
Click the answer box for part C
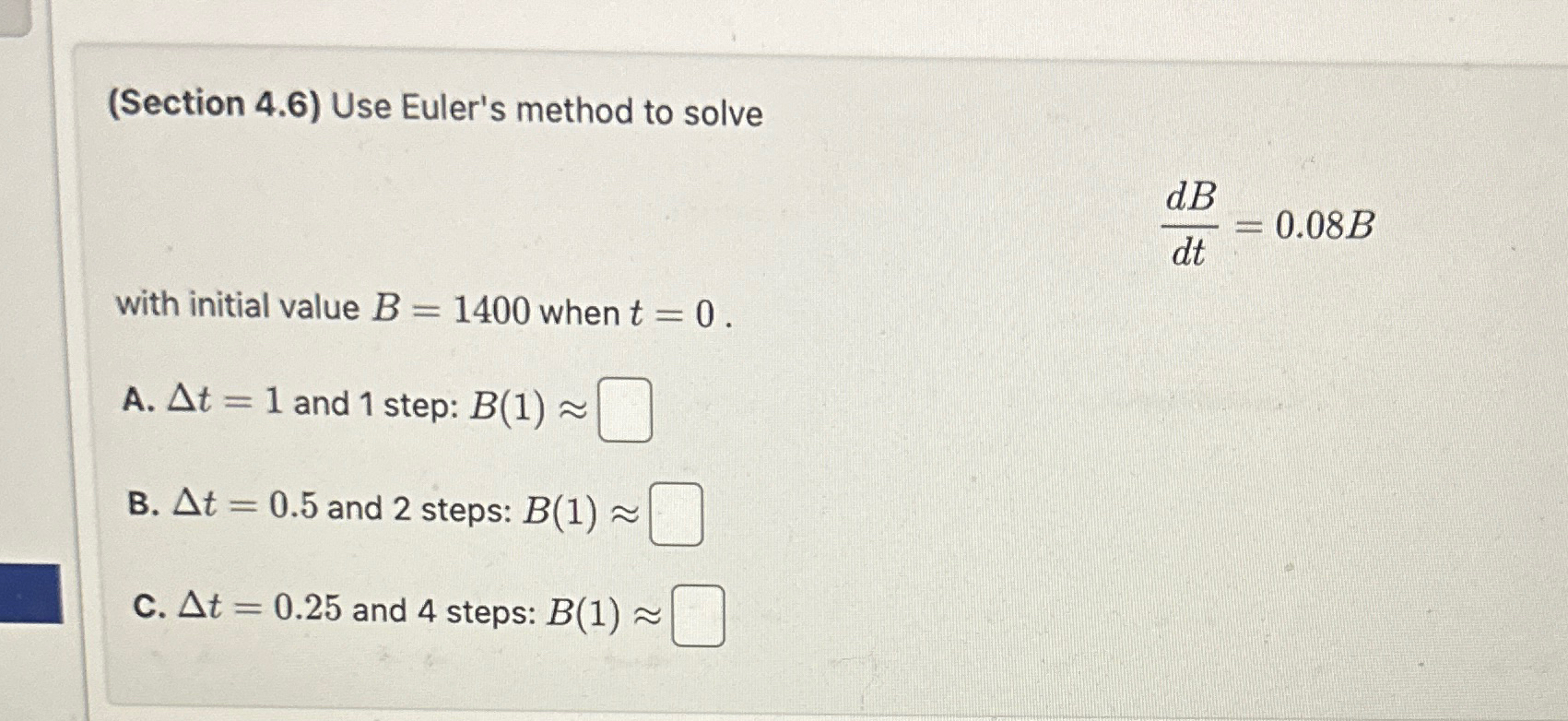(x=700, y=615)
